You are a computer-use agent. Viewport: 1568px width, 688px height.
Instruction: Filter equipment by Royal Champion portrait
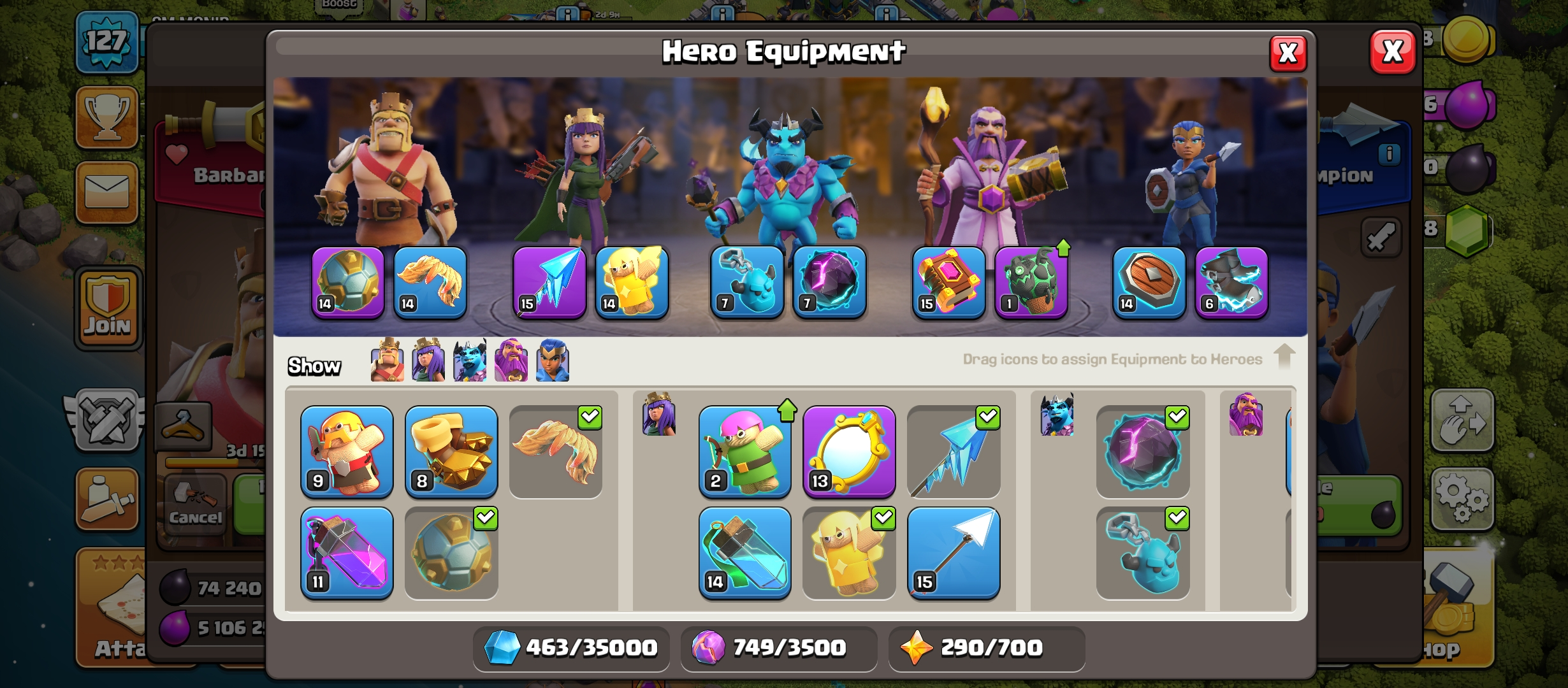(553, 361)
